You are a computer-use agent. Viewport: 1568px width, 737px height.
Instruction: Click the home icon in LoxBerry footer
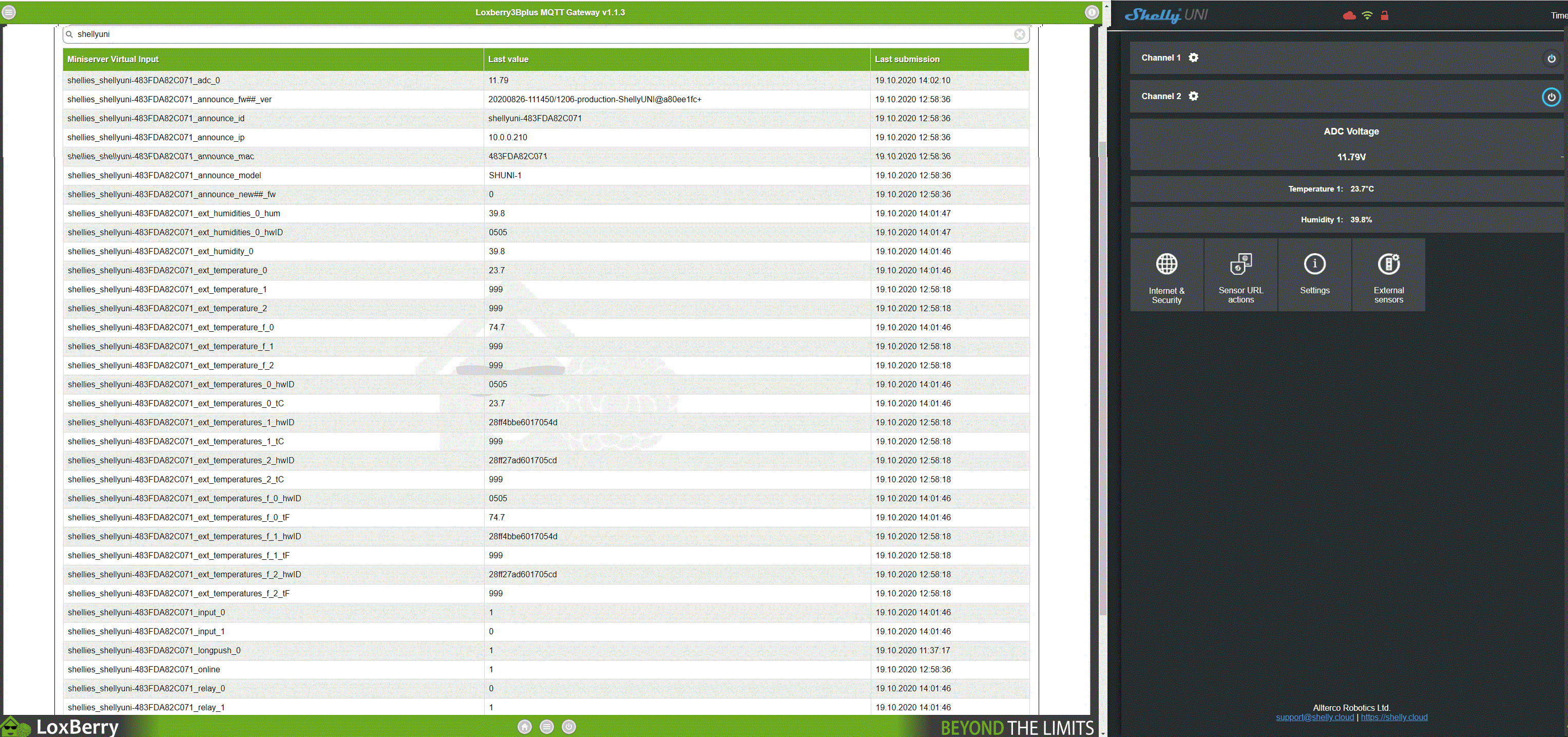(525, 727)
